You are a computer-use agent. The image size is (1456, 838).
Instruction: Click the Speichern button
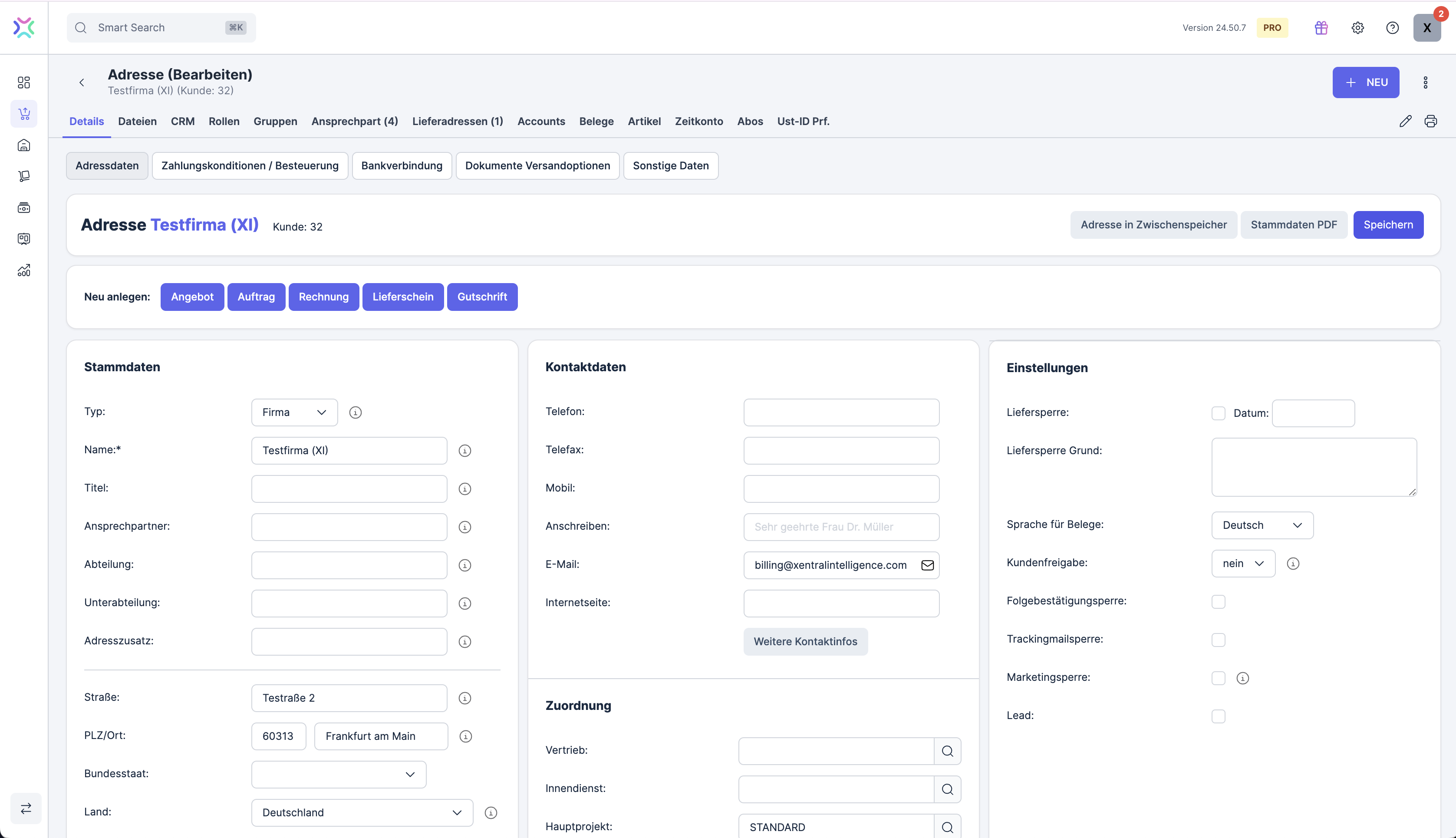pos(1387,224)
